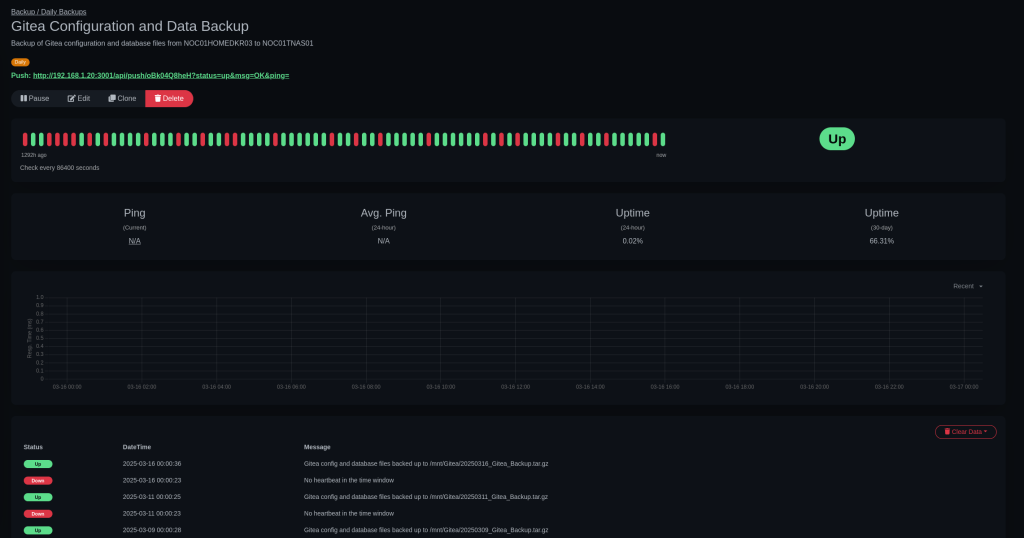Expand the Clear Data dropdown arrow
Viewport: 1024px width, 538px height.
[x=986, y=432]
